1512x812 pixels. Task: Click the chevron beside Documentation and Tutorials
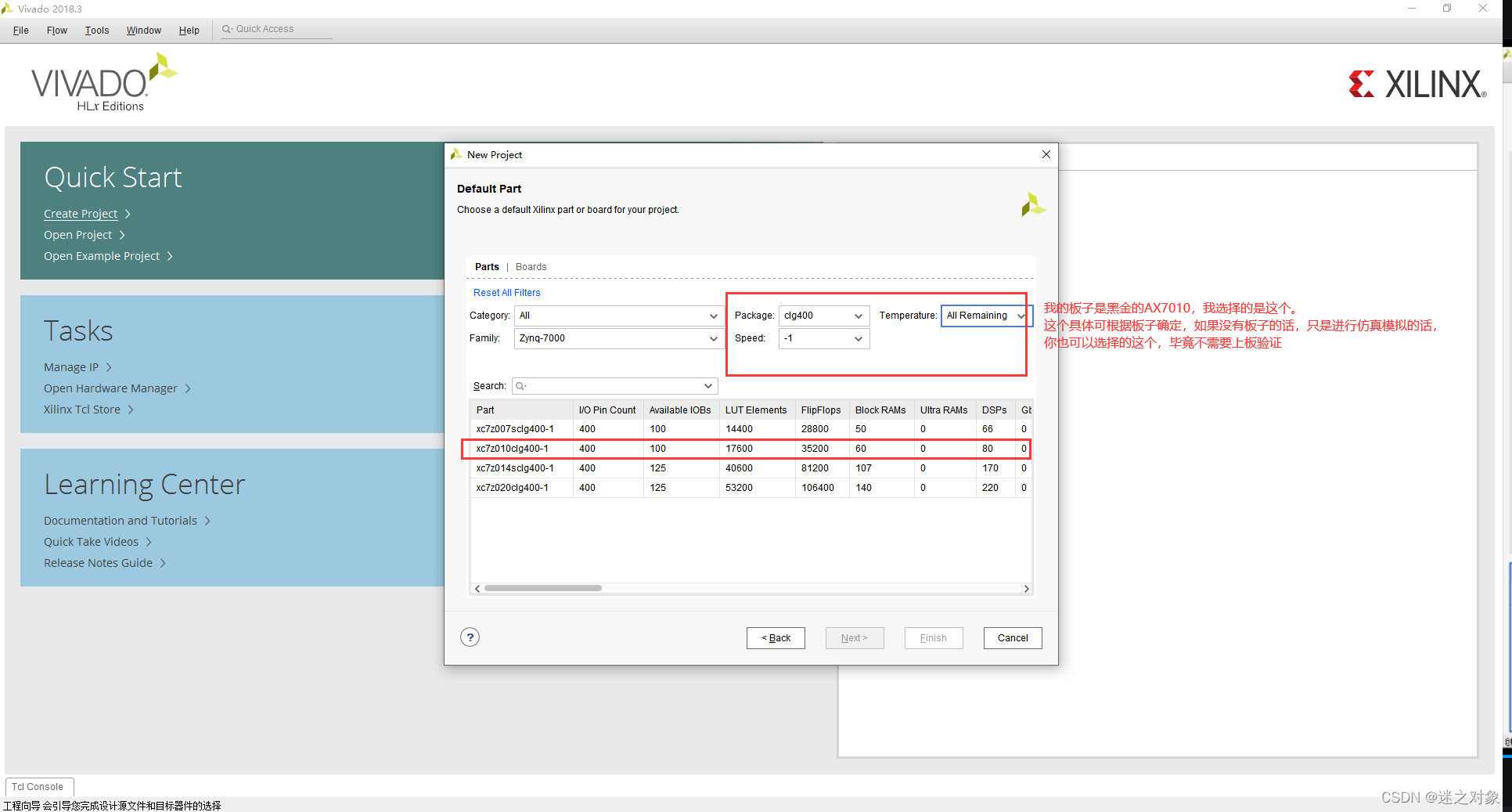coord(207,521)
